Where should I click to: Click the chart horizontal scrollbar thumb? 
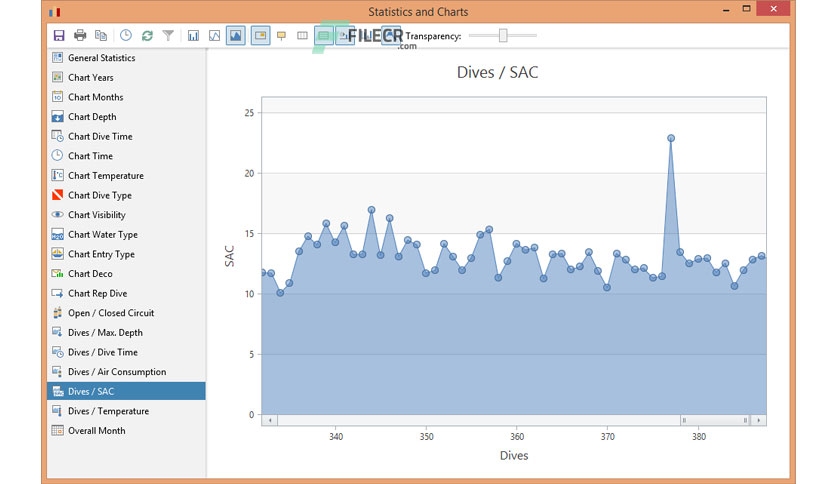tap(715, 421)
